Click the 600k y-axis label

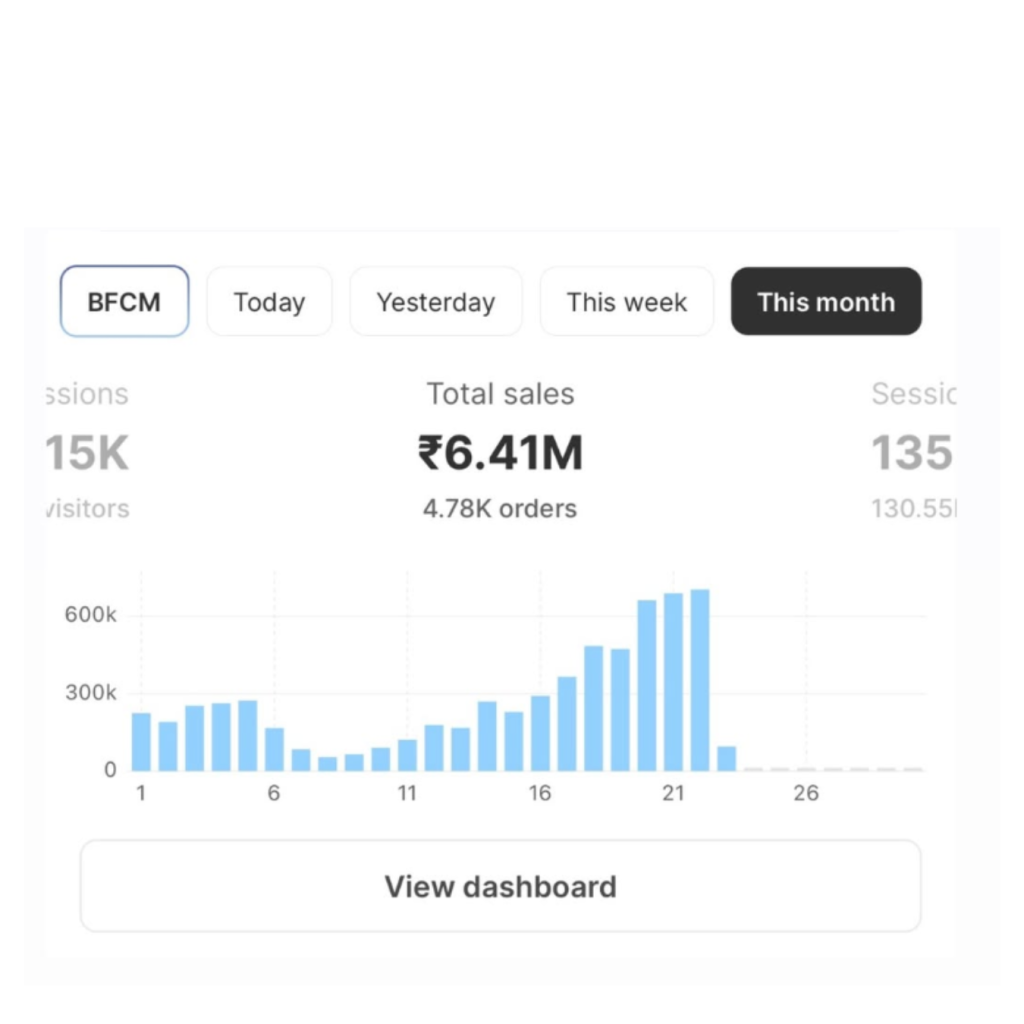tap(90, 614)
